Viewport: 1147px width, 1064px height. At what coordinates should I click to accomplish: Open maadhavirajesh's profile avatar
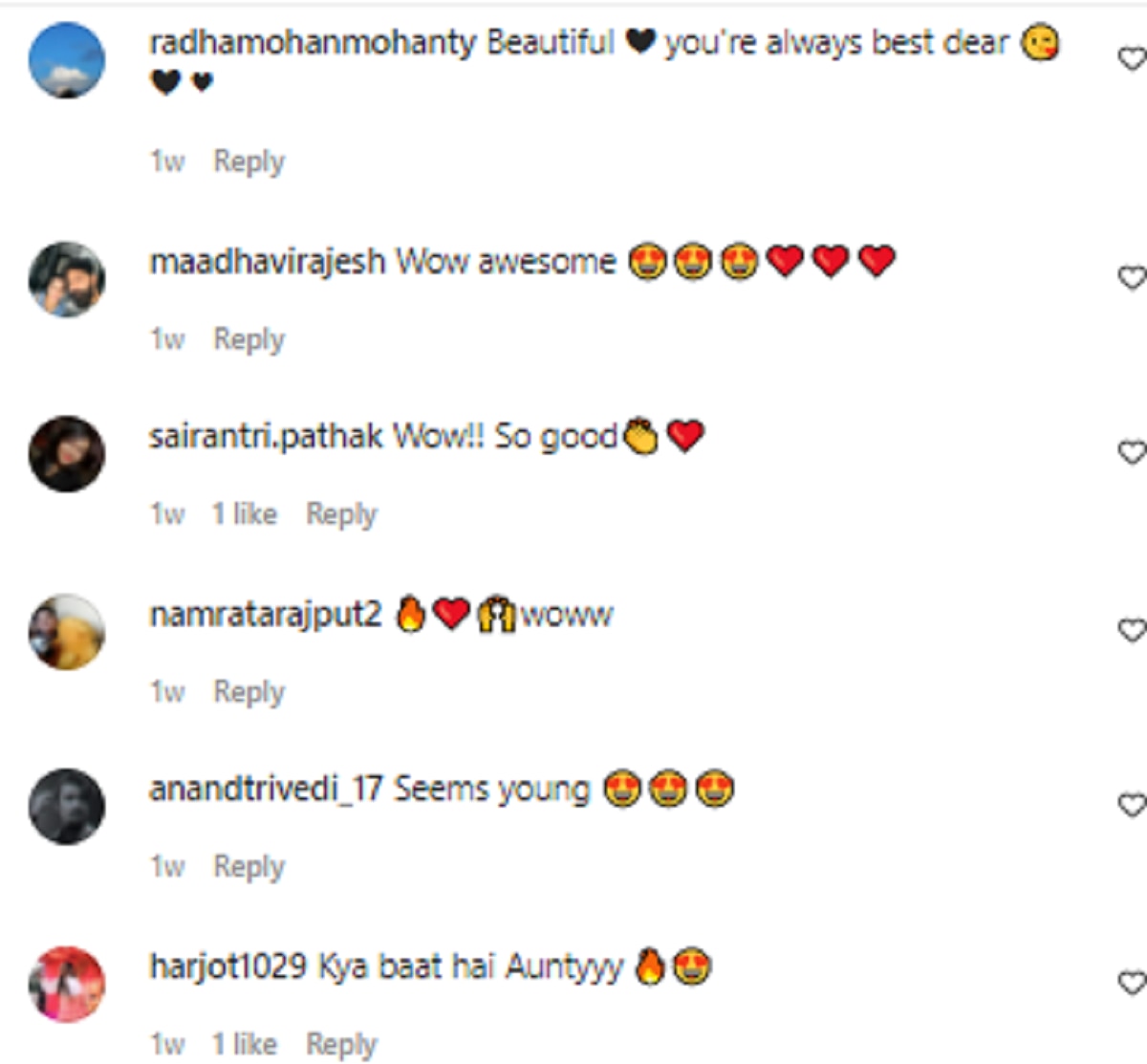[x=67, y=279]
